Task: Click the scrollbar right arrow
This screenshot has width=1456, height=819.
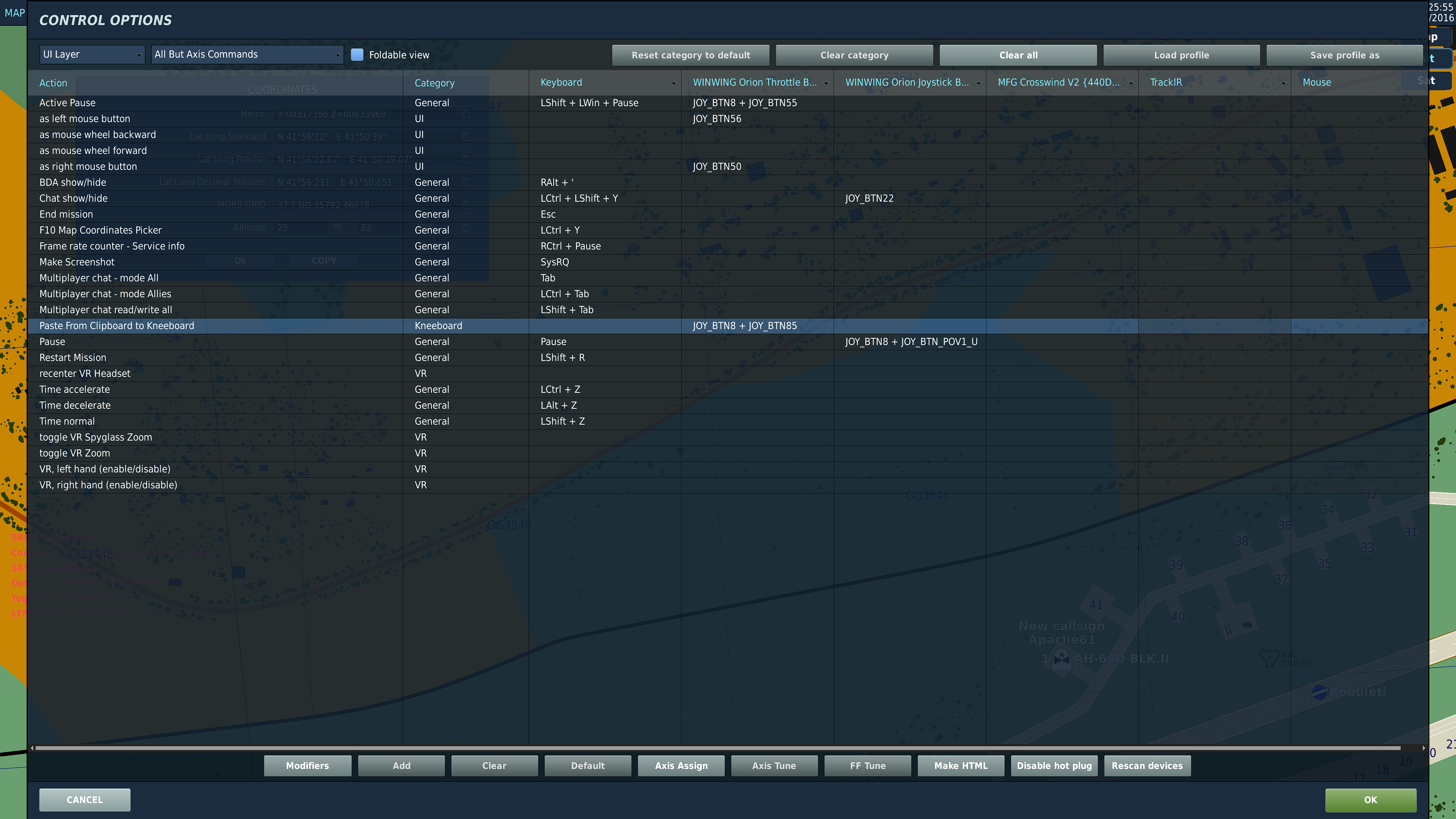Action: click(1424, 748)
